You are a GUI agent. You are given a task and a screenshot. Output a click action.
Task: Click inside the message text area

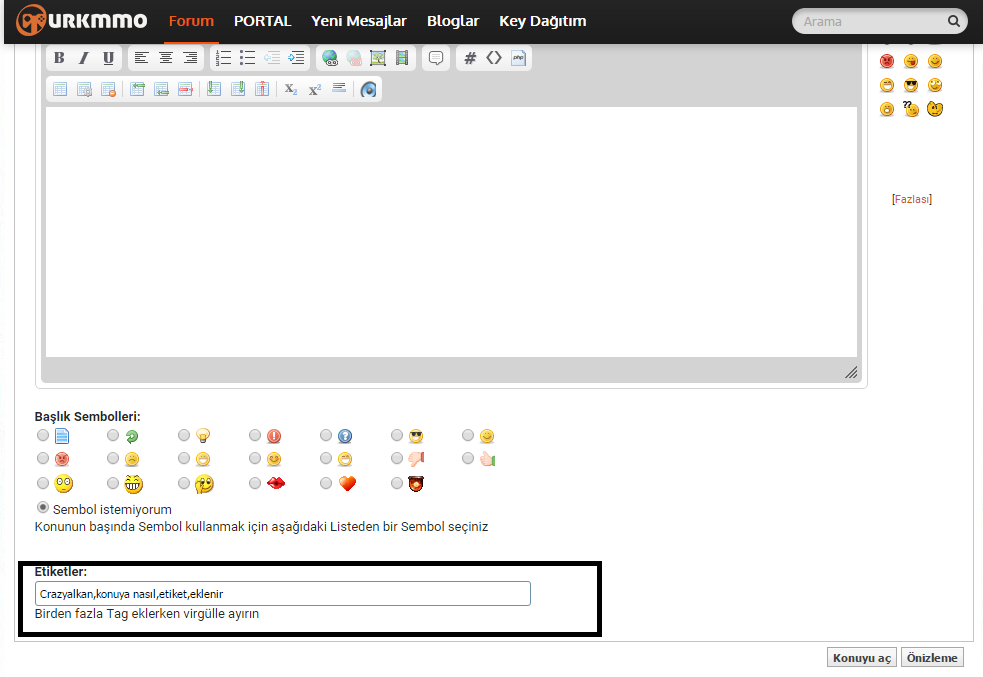(451, 232)
